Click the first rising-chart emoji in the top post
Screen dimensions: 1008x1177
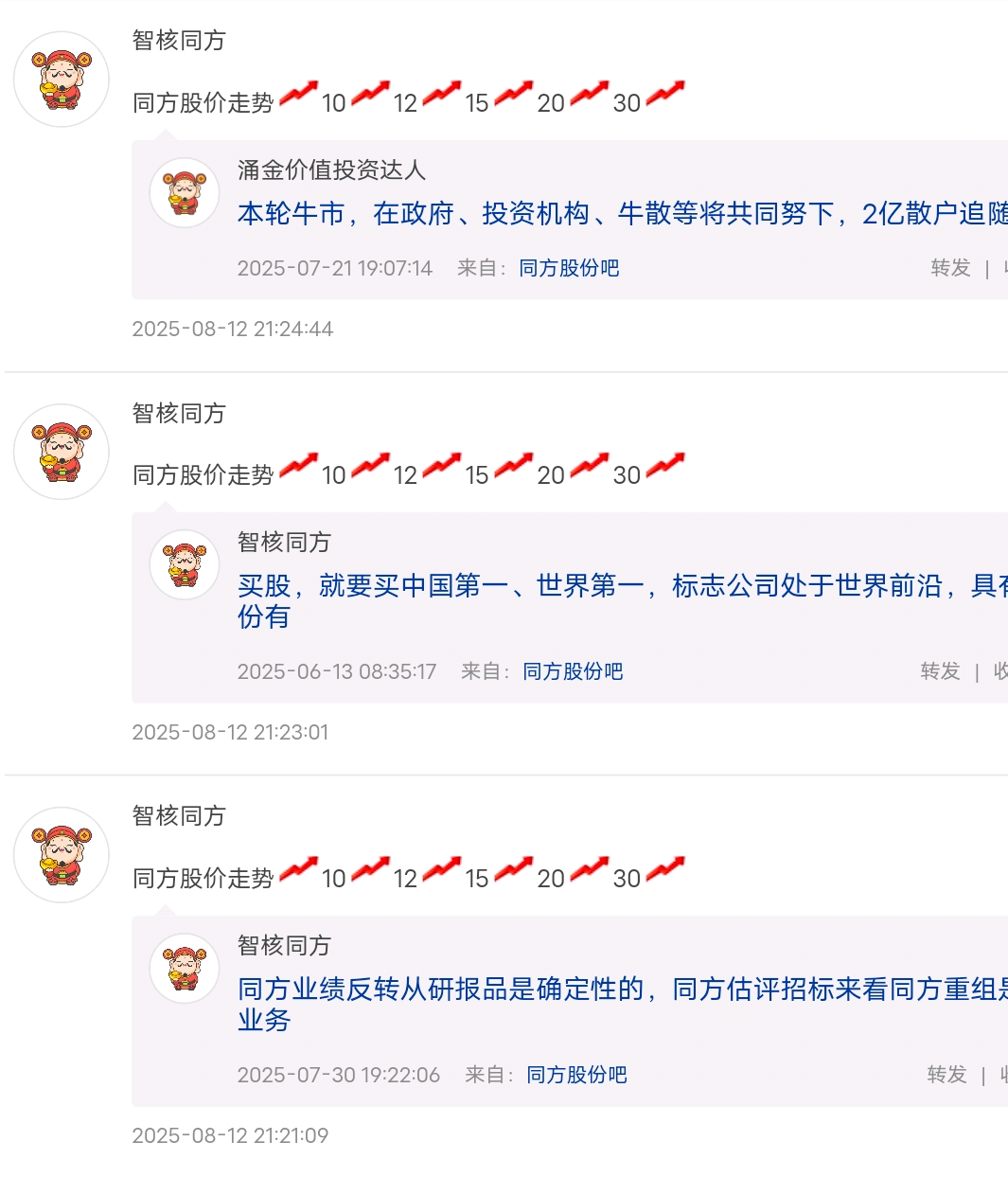[x=298, y=95]
